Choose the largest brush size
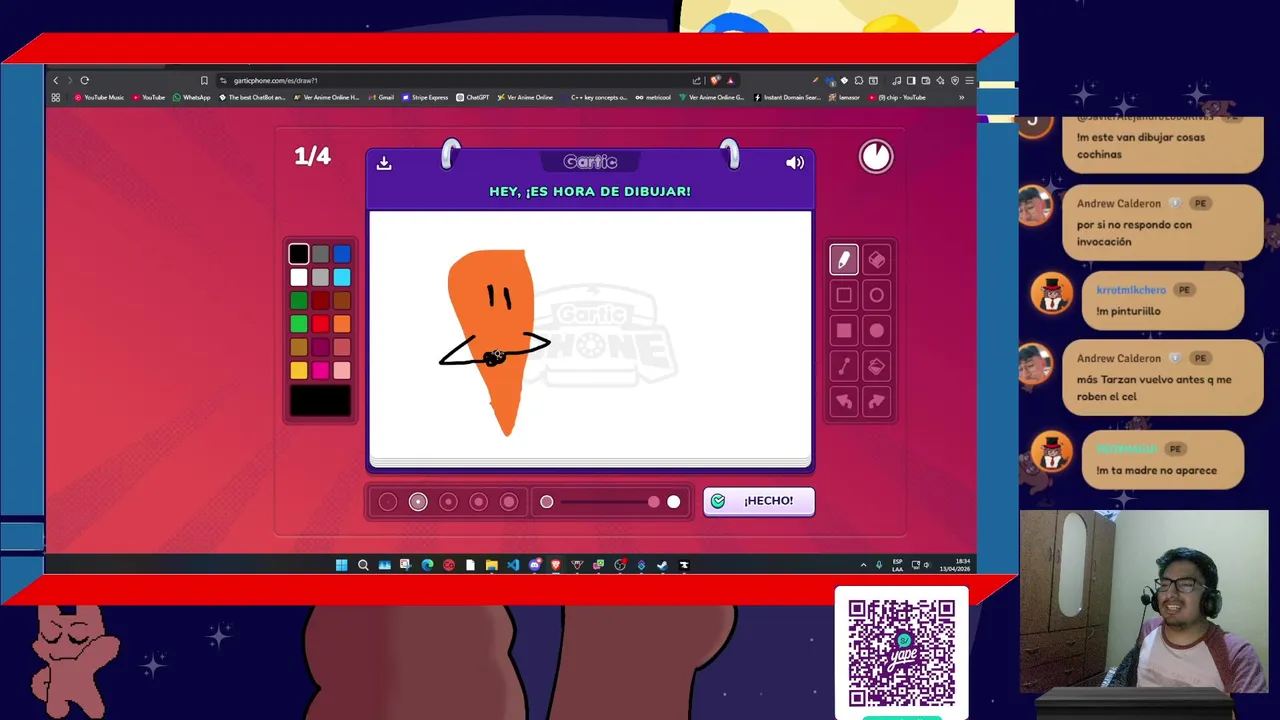 coord(509,502)
